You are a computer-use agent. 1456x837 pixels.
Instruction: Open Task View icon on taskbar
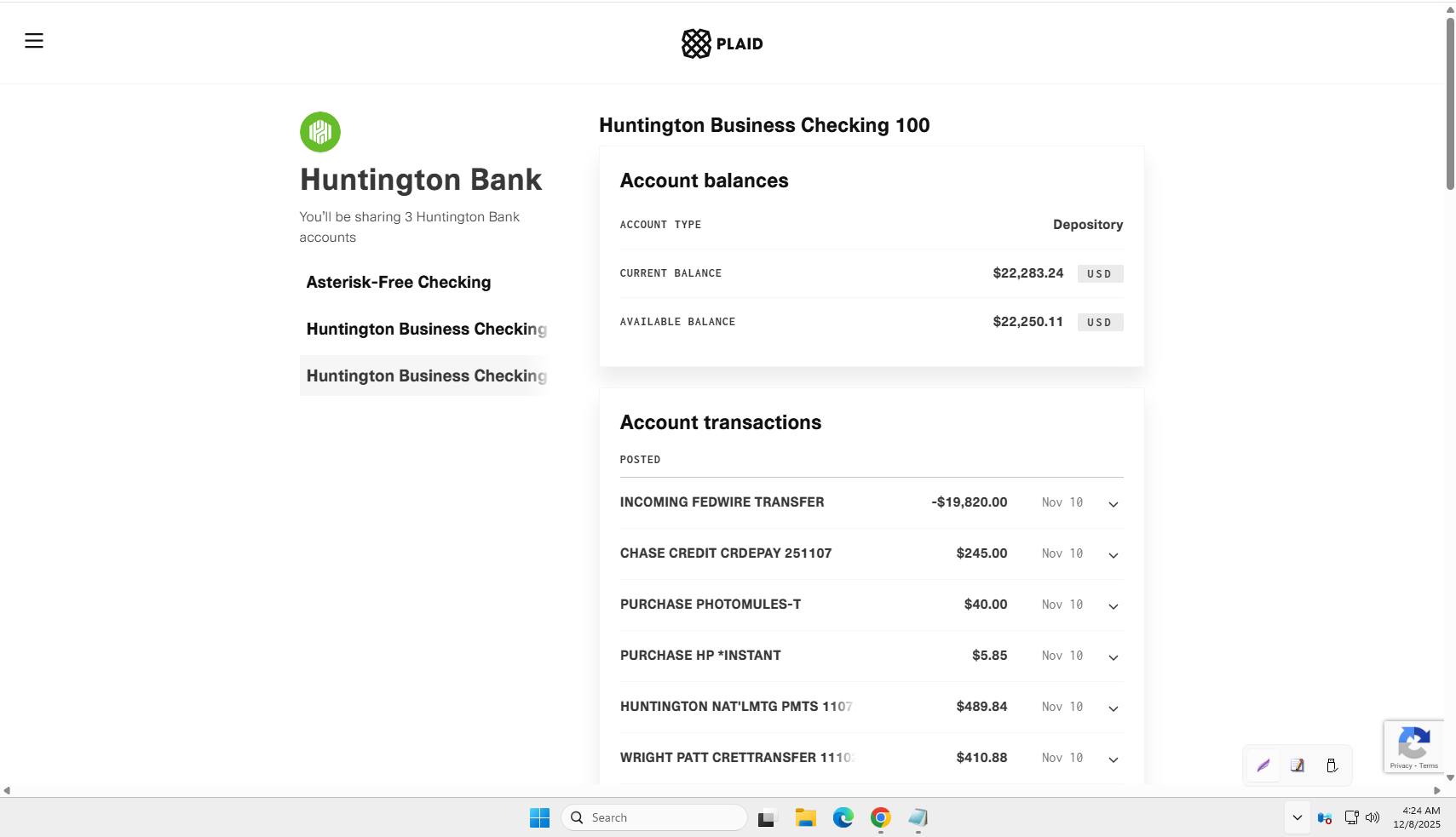tap(768, 817)
